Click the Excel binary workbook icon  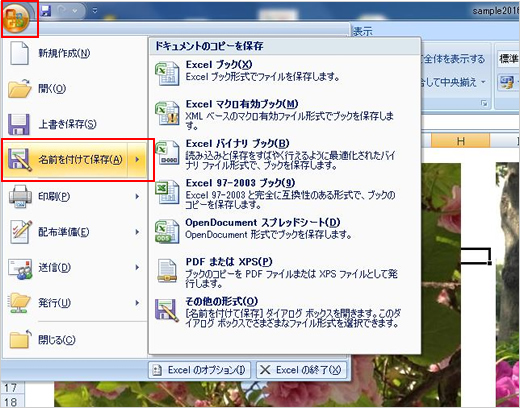(167, 153)
